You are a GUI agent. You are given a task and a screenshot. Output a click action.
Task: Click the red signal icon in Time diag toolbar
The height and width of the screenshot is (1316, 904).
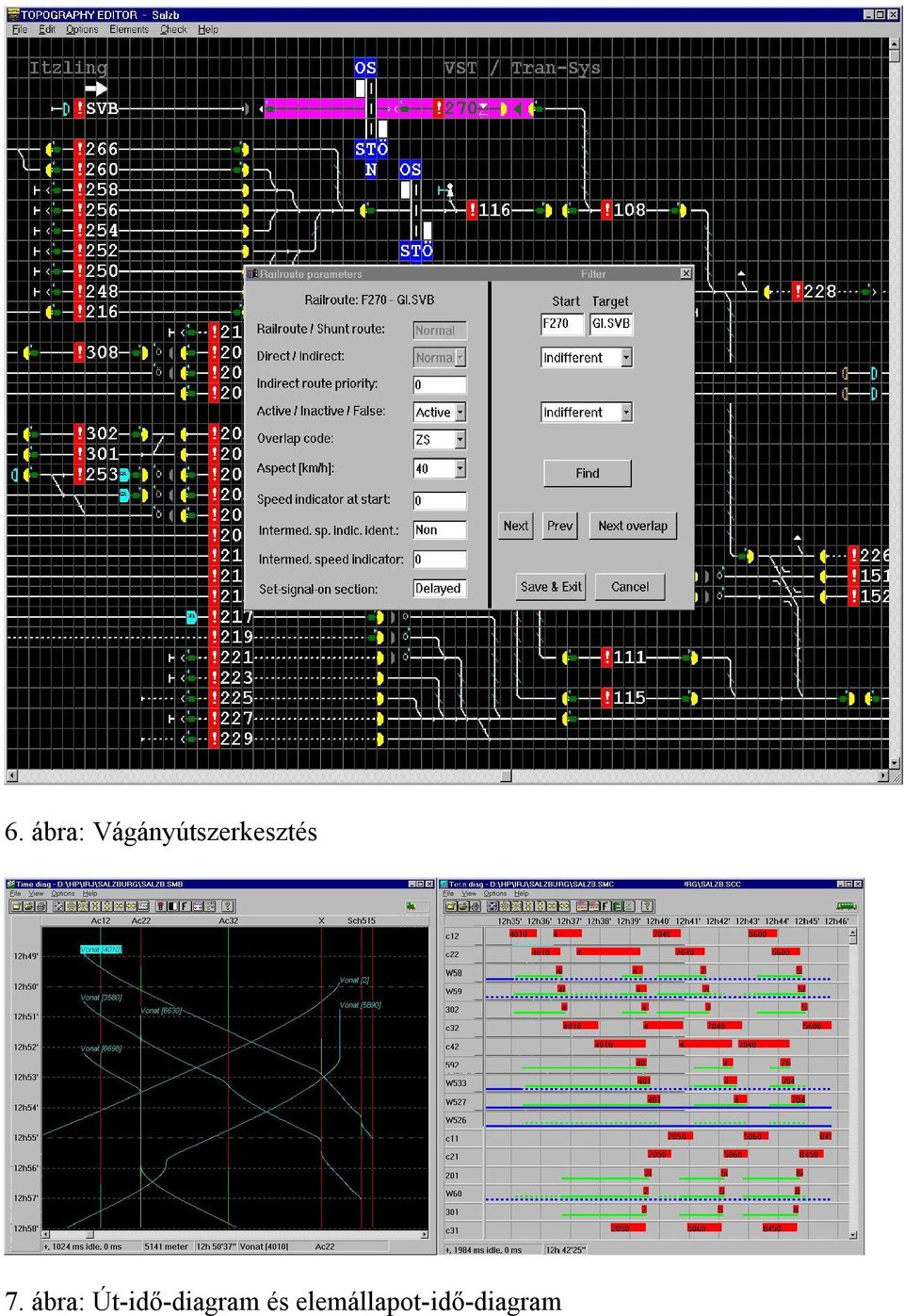coord(160,906)
